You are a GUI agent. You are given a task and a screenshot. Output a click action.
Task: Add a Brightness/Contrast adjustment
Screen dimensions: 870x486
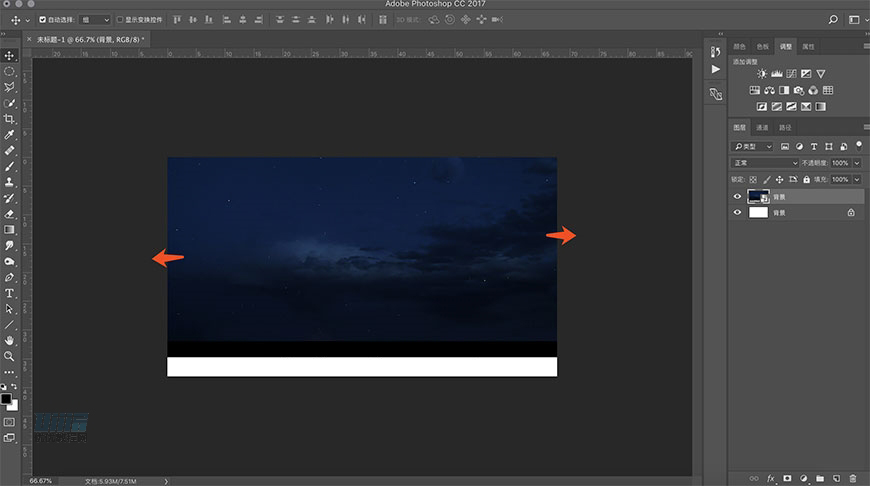point(762,74)
